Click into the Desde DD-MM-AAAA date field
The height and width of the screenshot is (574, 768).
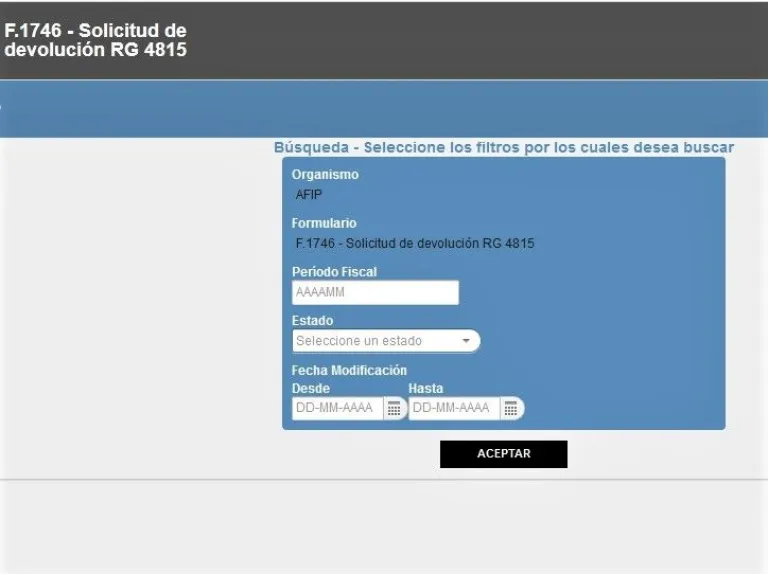(x=336, y=409)
